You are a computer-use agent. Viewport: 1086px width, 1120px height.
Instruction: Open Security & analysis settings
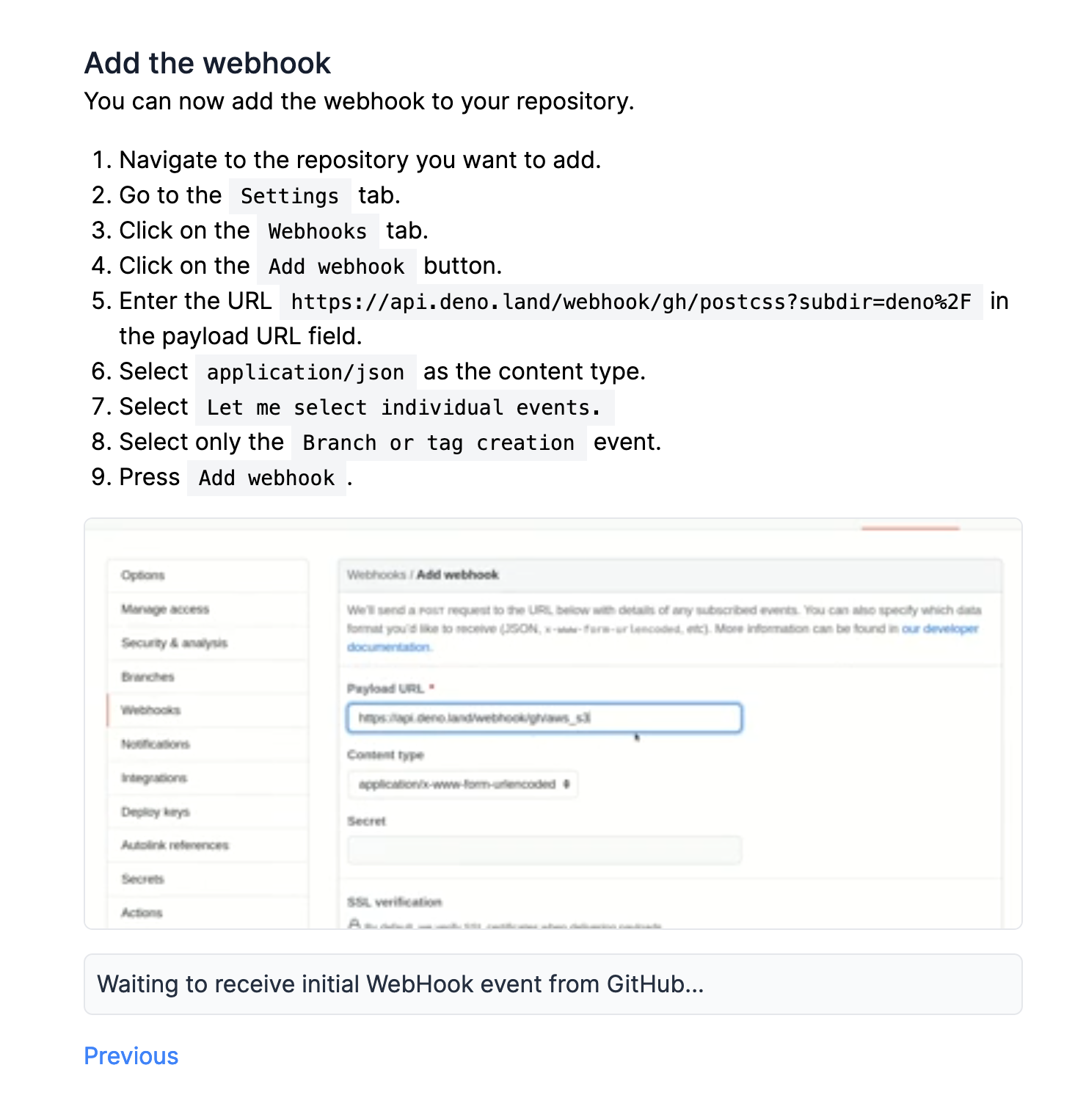click(175, 642)
